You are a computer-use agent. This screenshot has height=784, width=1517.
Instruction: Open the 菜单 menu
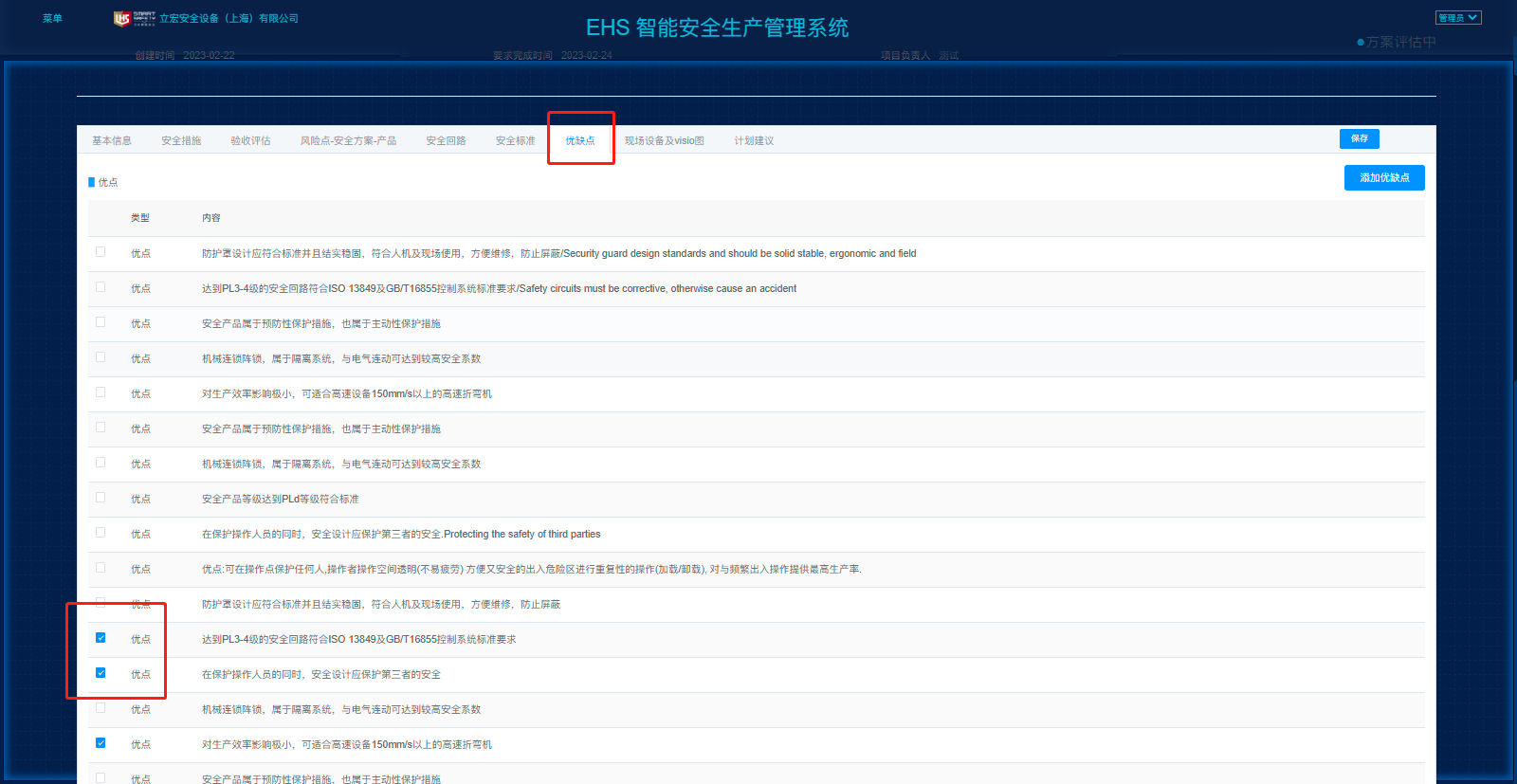[52, 18]
